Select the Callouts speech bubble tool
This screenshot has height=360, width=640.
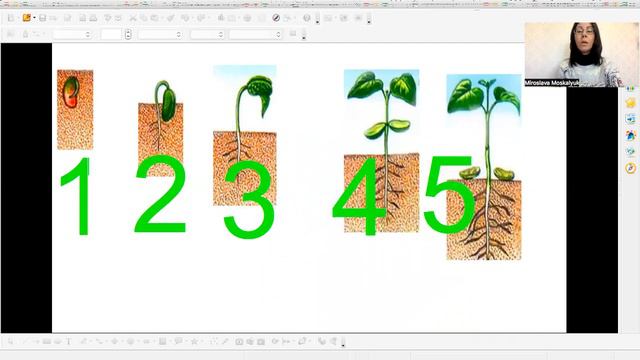tap(178, 341)
